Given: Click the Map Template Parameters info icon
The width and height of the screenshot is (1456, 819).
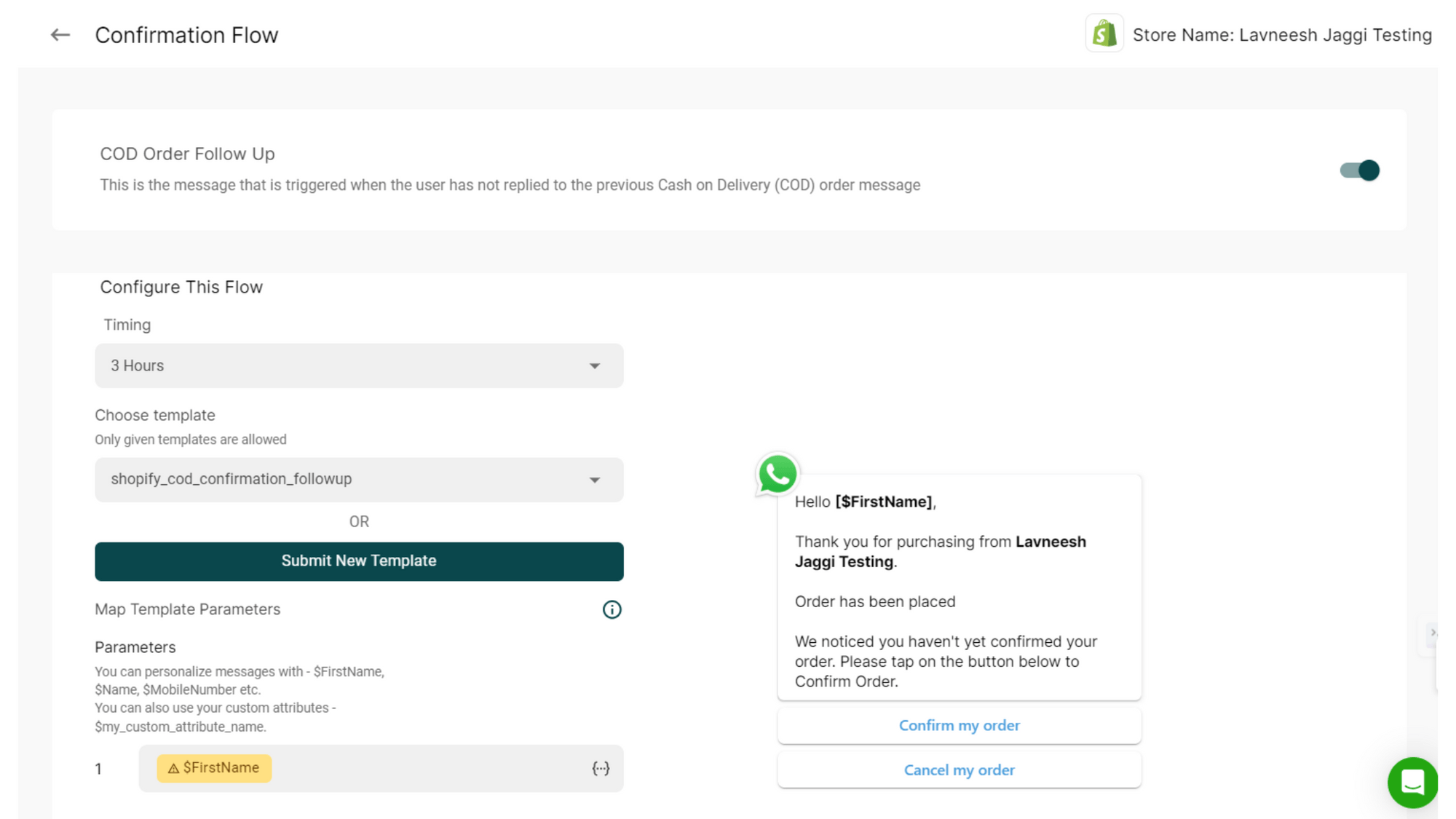Looking at the screenshot, I should (612, 609).
